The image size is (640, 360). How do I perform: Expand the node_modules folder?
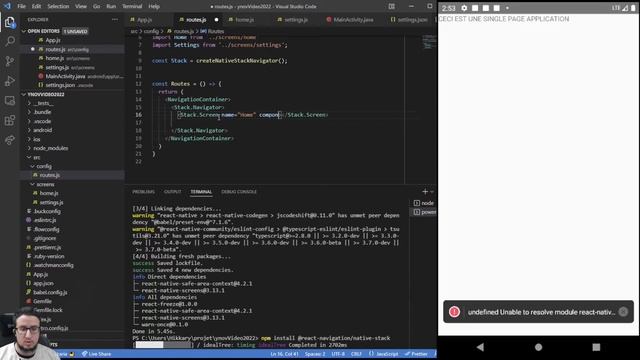(50, 148)
